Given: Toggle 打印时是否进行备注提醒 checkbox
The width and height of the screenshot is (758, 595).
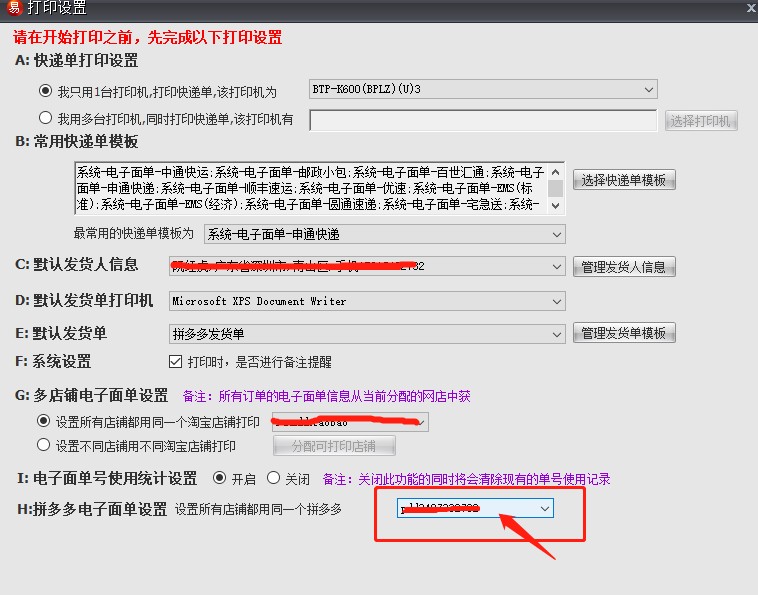Looking at the screenshot, I should click(176, 361).
